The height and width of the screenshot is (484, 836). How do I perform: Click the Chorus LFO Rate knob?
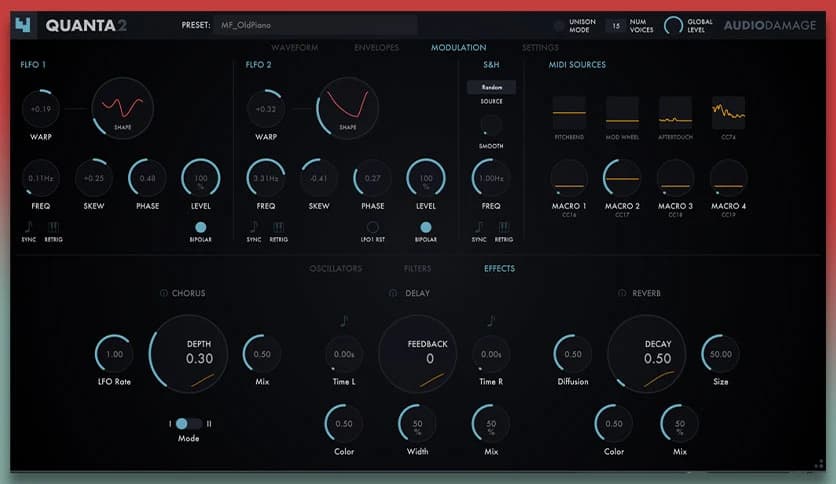114,354
